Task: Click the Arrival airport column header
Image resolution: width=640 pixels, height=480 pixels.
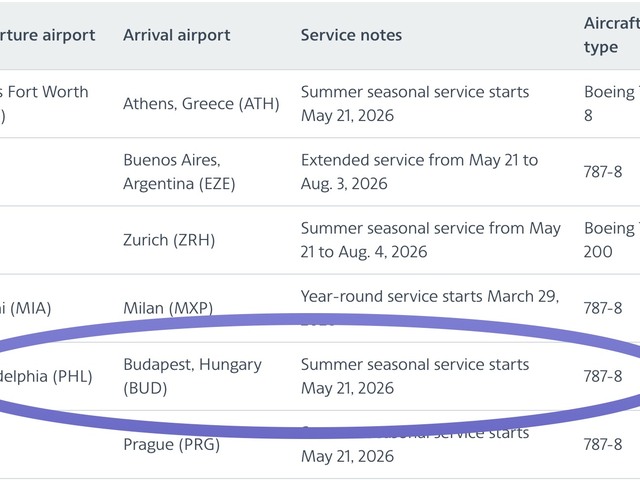Action: point(176,35)
